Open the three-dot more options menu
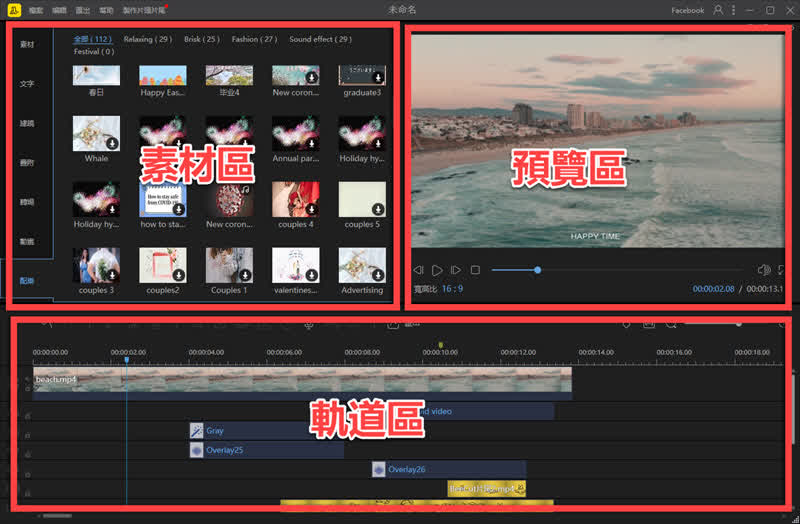This screenshot has height=524, width=800. [733, 10]
